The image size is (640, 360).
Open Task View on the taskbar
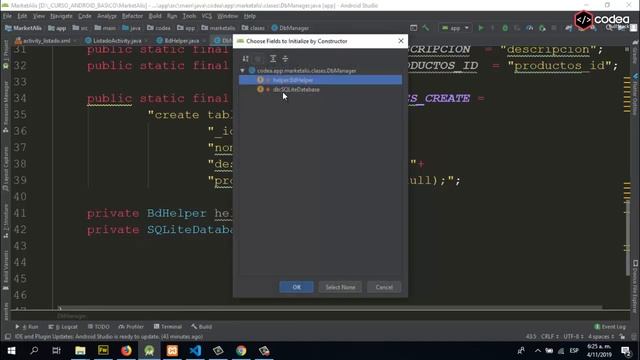(x=56, y=351)
